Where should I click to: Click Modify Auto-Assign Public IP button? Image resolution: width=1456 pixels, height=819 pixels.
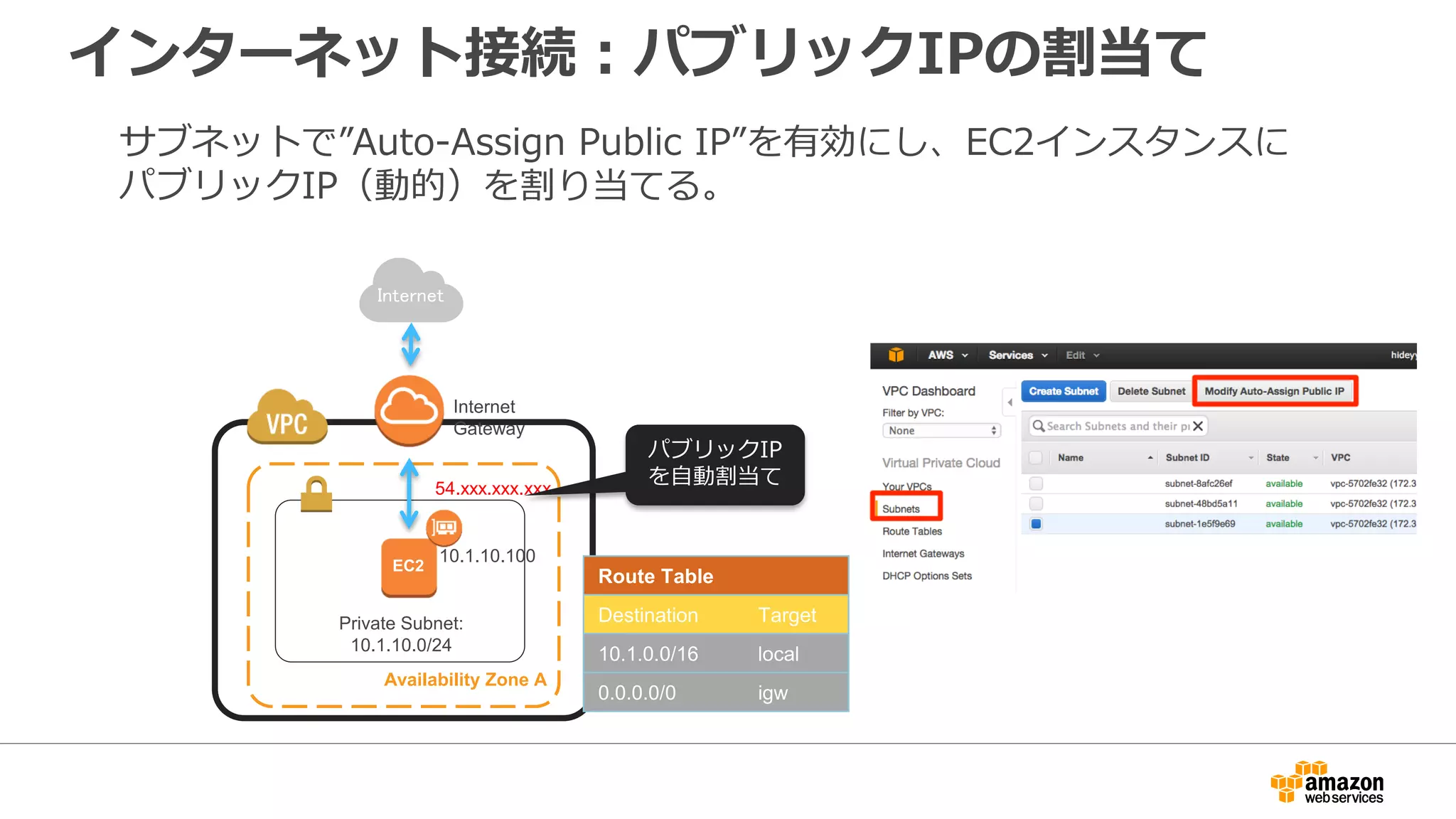click(1274, 391)
